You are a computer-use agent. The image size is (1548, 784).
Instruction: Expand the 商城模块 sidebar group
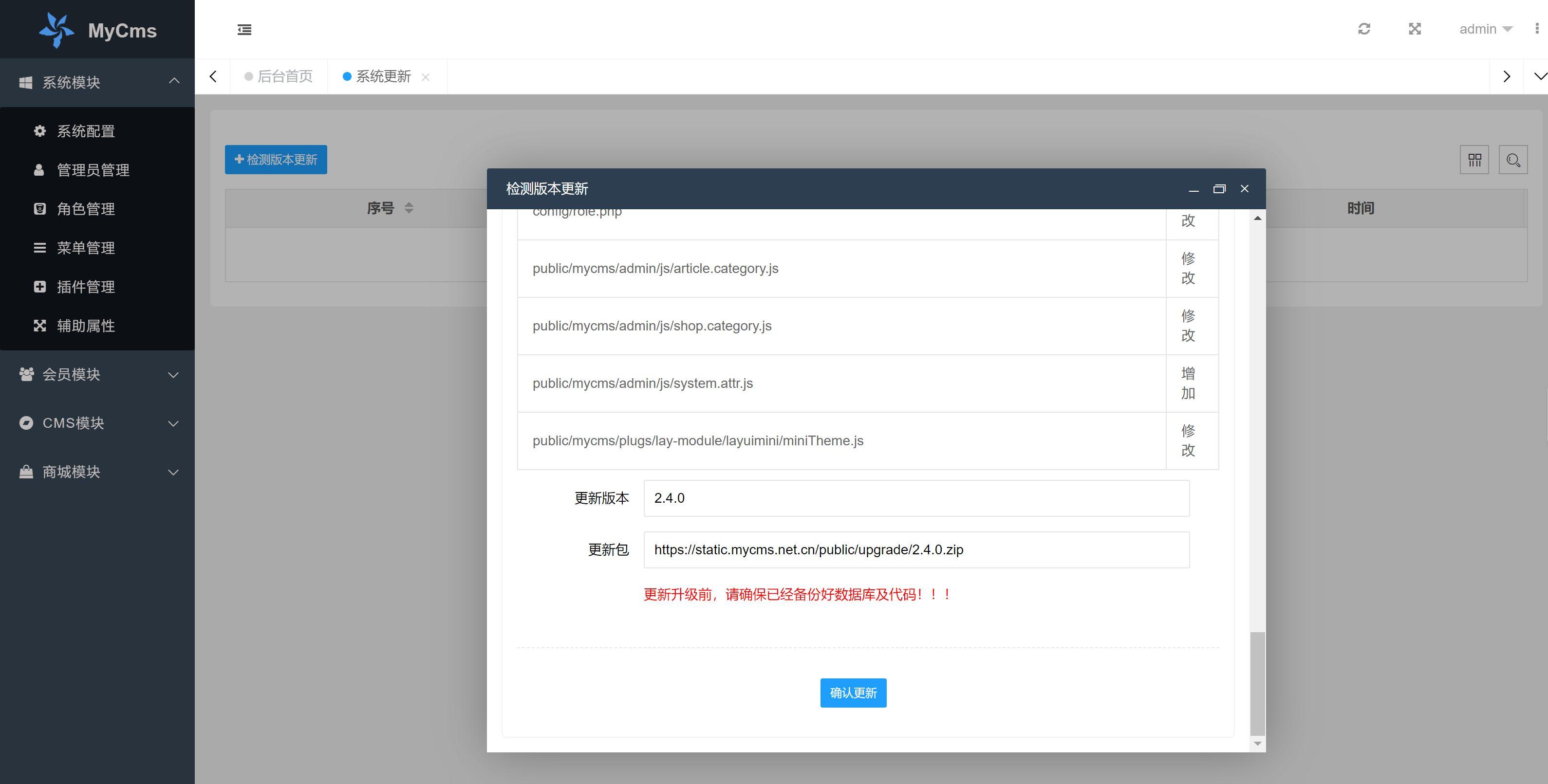97,472
